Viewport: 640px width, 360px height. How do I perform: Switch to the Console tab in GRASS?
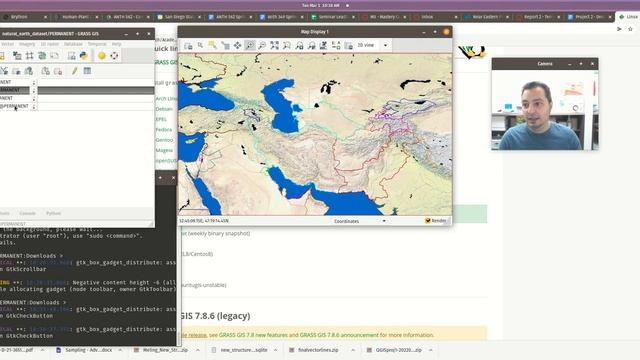(x=27, y=213)
